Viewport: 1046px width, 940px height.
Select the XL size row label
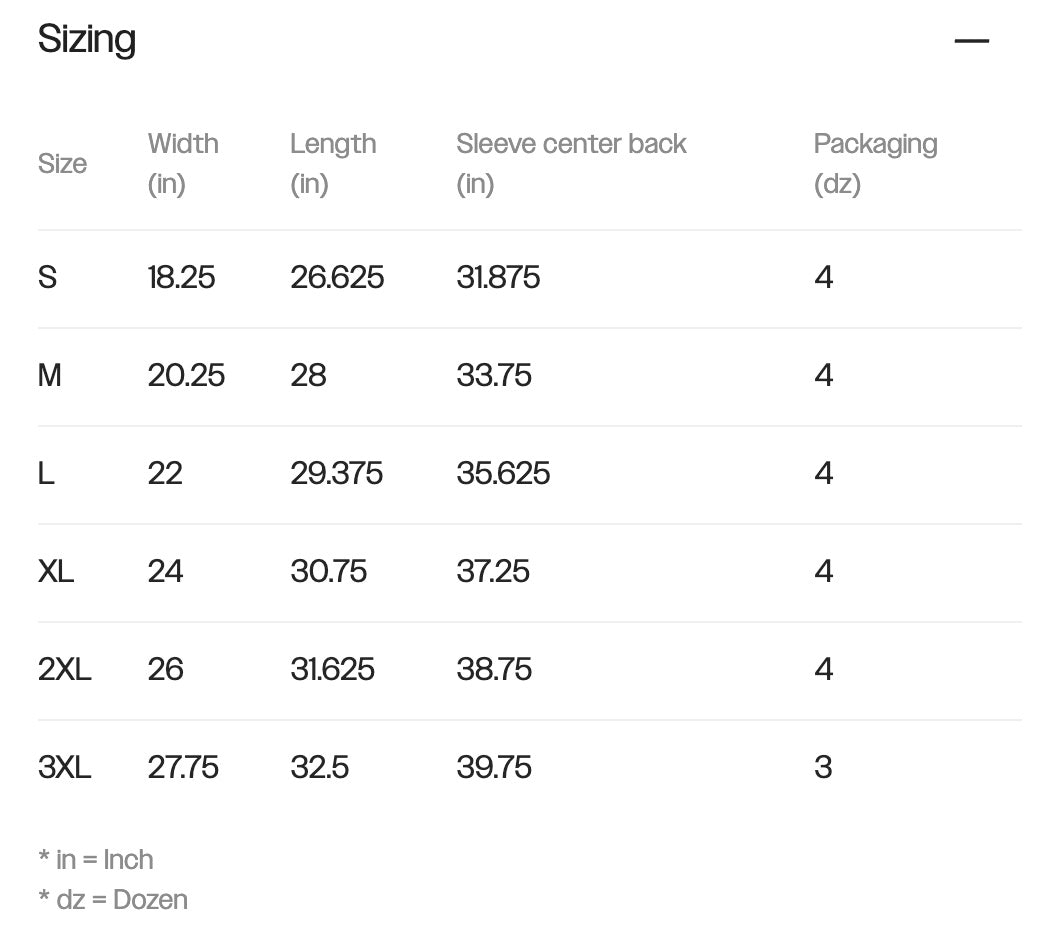coord(56,572)
